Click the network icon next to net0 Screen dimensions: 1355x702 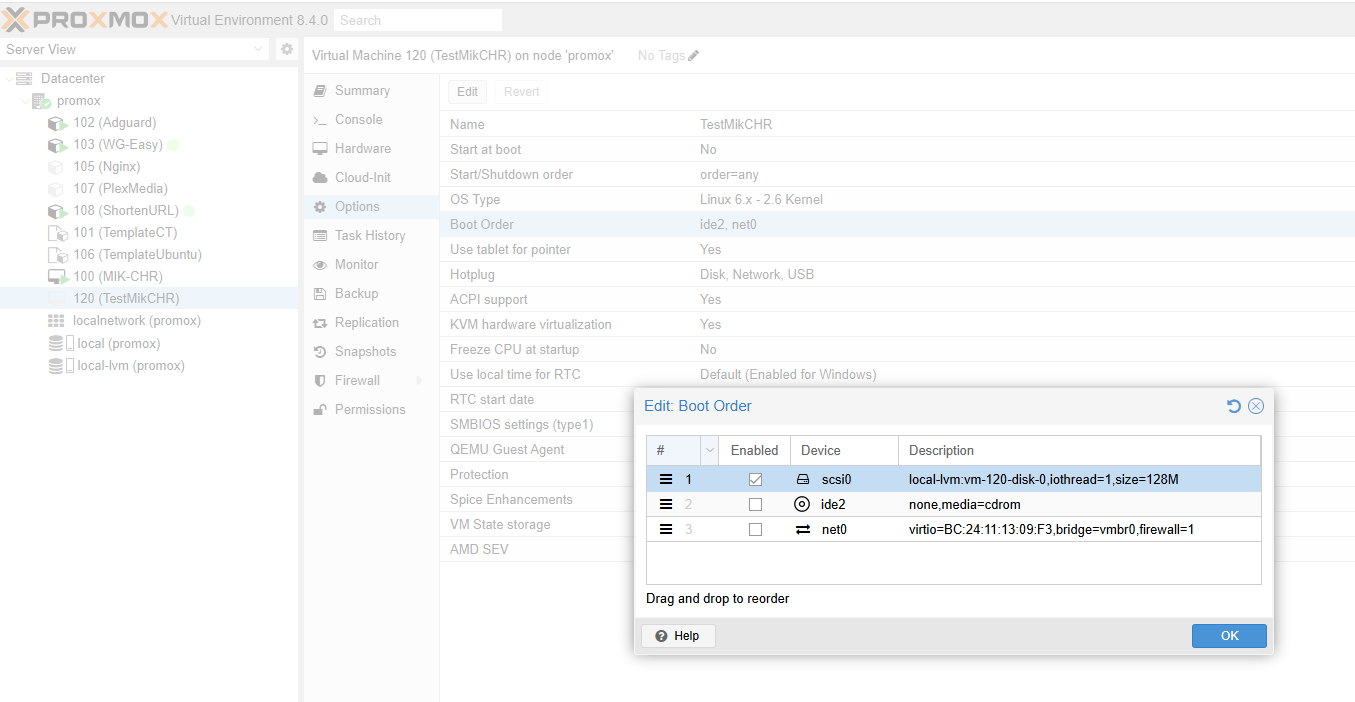click(802, 529)
